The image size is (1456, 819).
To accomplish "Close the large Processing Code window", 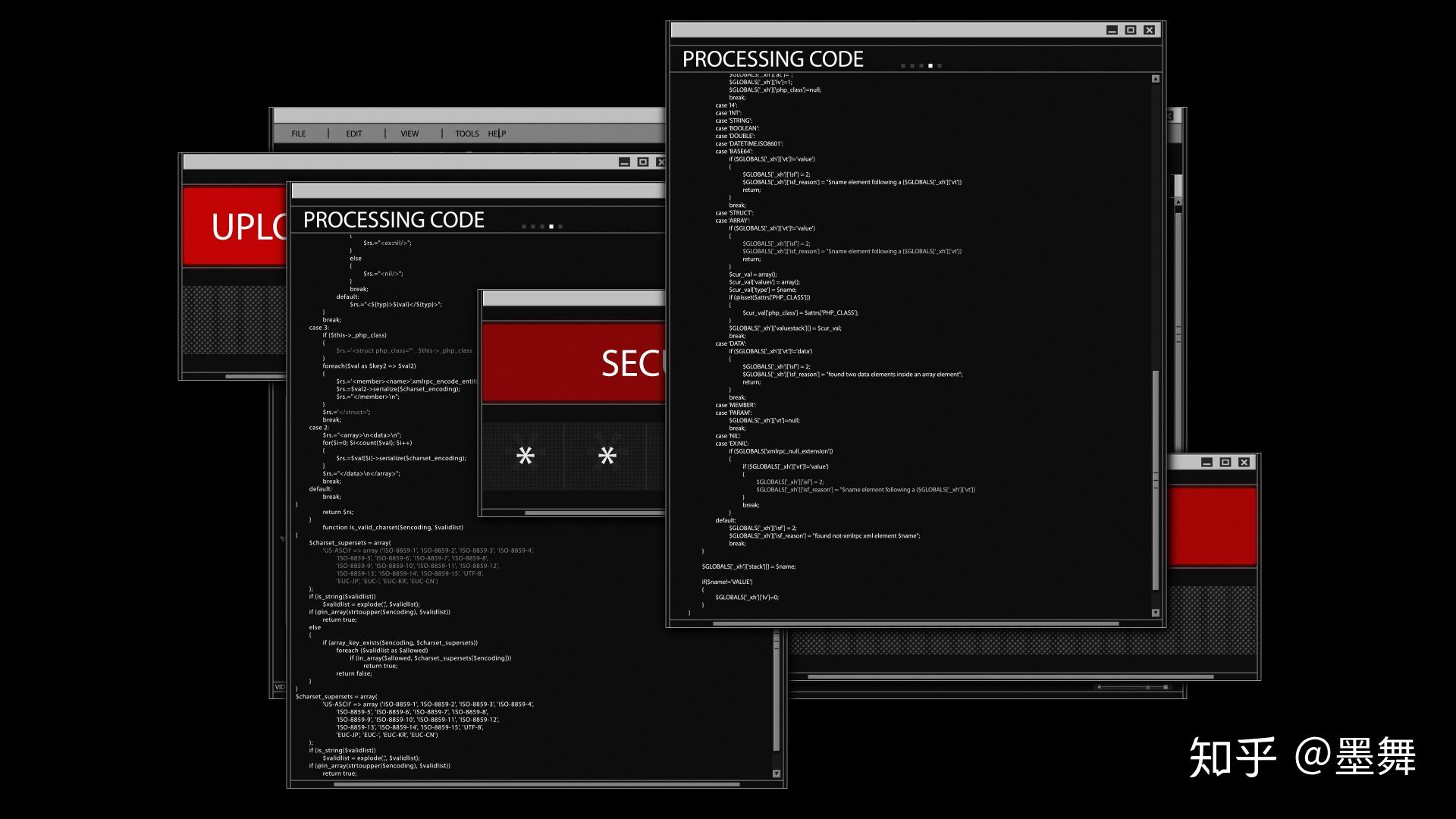I will click(x=1150, y=30).
